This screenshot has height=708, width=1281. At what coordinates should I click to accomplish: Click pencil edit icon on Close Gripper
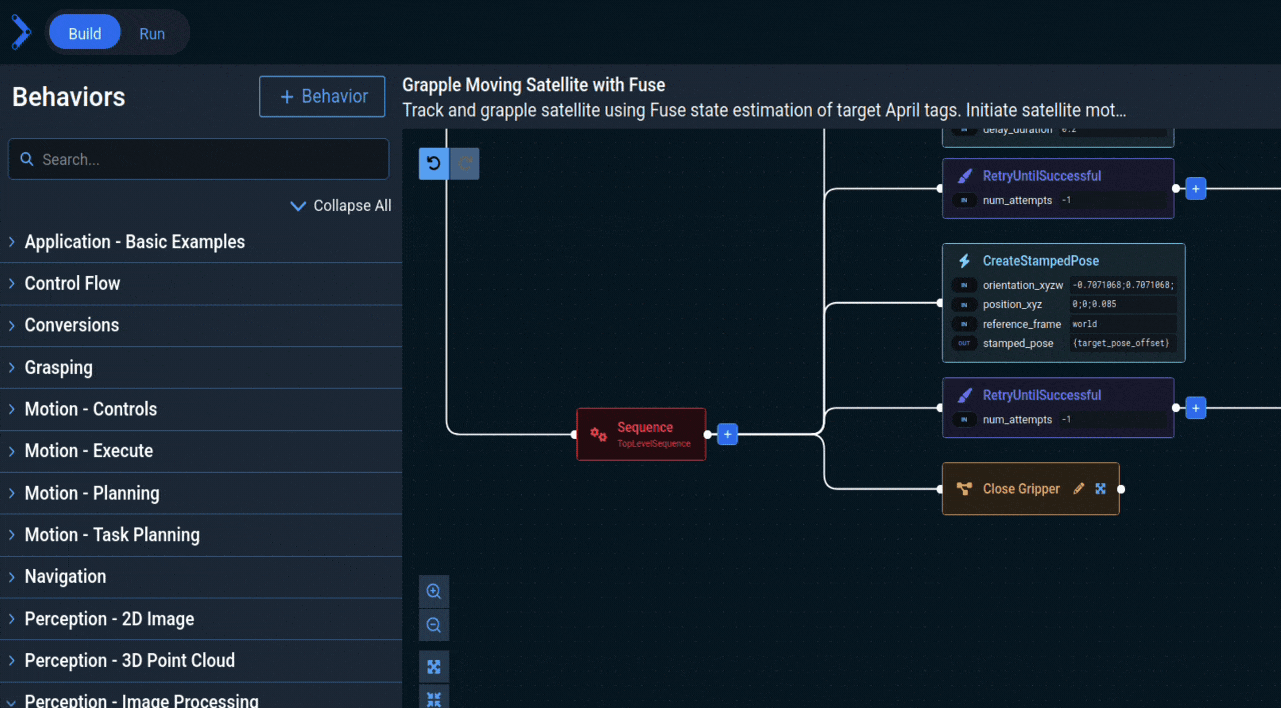pos(1078,489)
